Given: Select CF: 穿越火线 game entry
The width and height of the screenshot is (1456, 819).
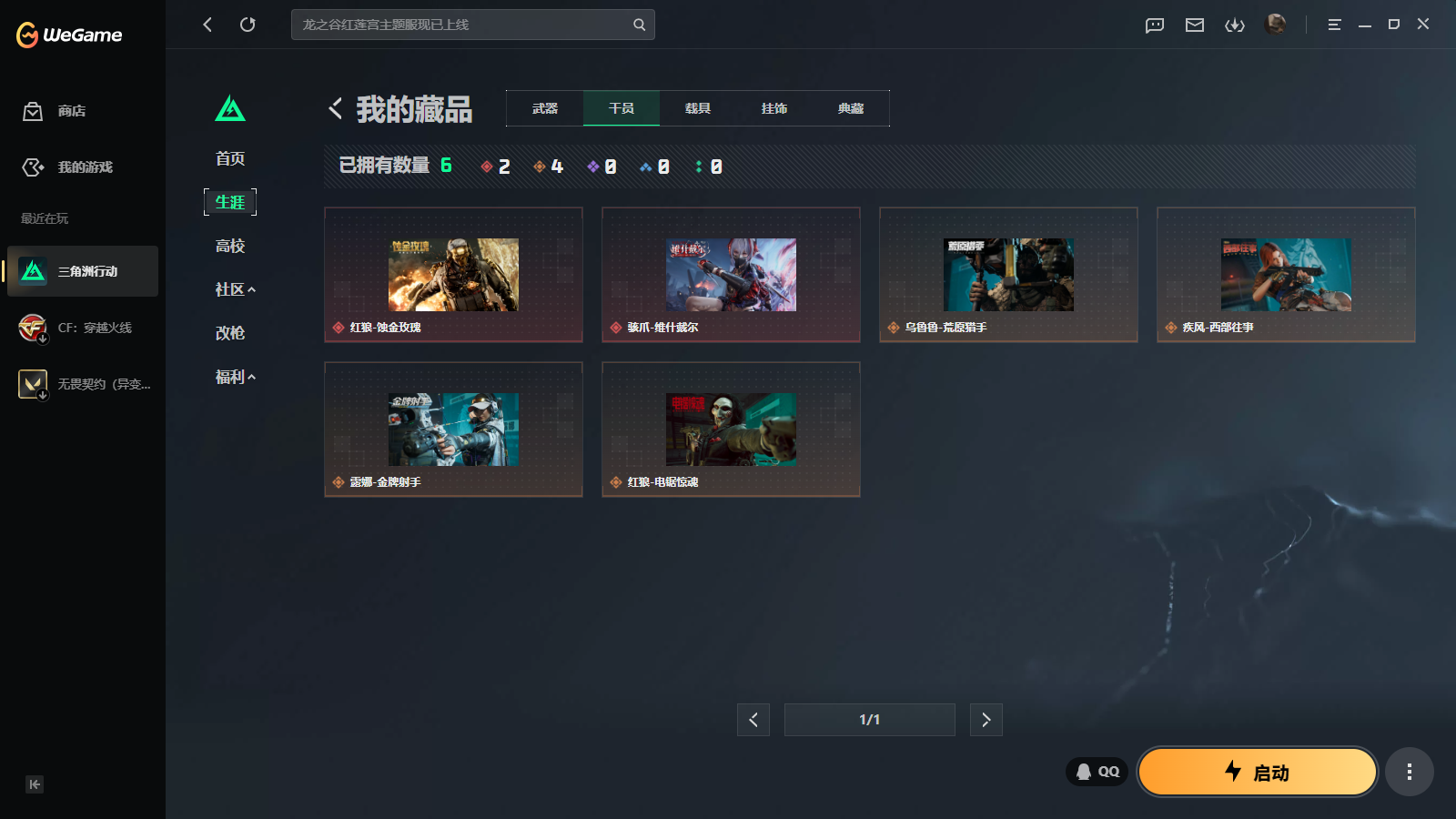Looking at the screenshot, I should (x=83, y=328).
